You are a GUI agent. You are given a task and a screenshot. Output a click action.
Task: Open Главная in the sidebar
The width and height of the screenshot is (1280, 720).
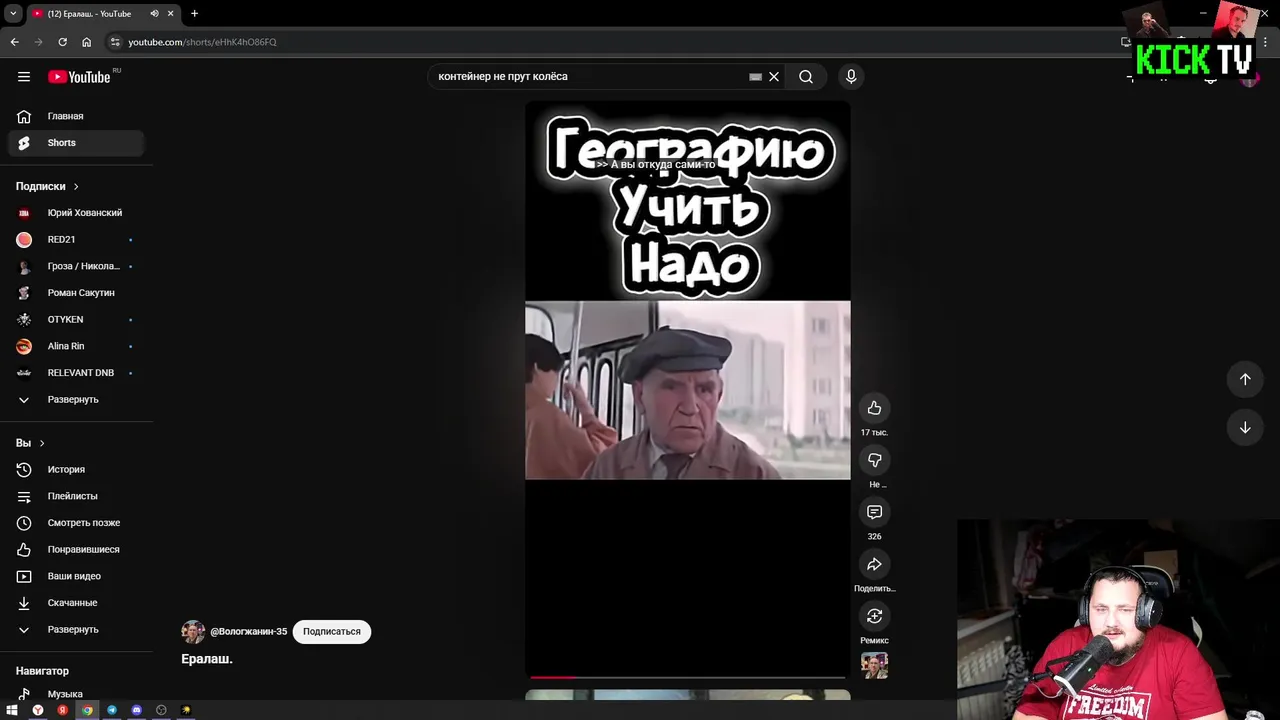pyautogui.click(x=76, y=116)
